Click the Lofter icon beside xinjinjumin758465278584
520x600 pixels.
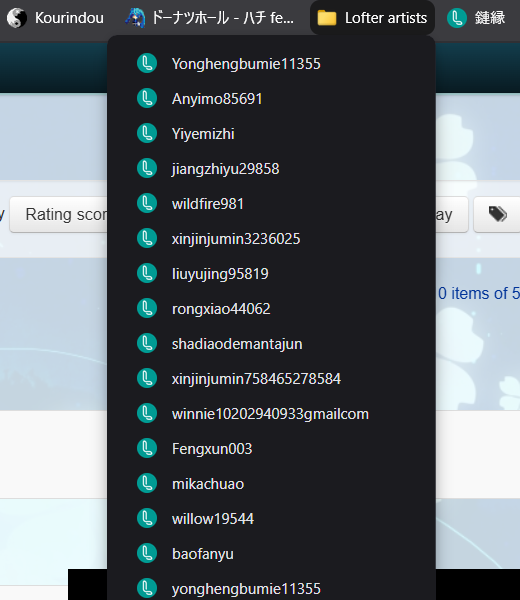tap(147, 378)
